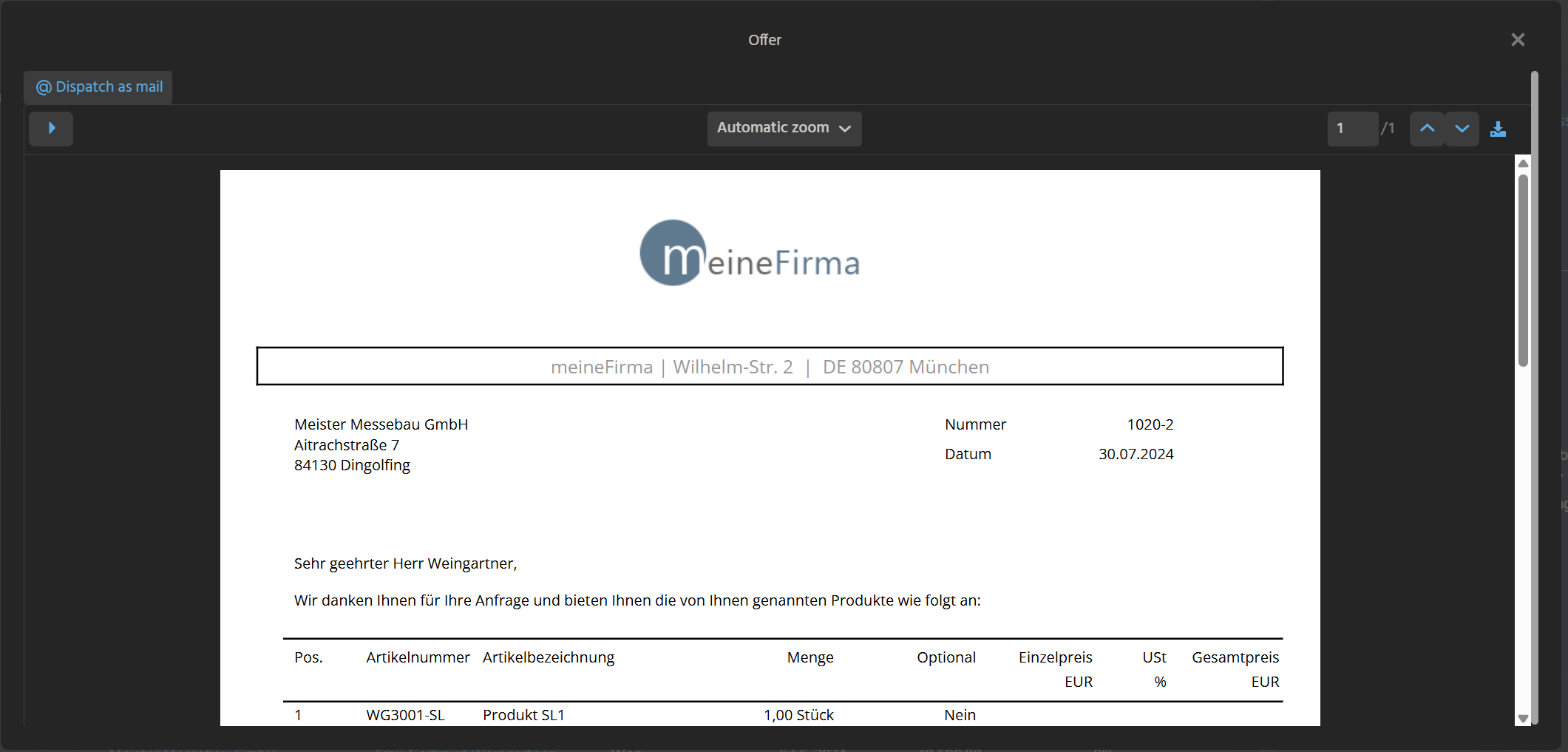
Task: Click the PDF viewer scroll-up arrow
Action: pyautogui.click(x=1523, y=163)
